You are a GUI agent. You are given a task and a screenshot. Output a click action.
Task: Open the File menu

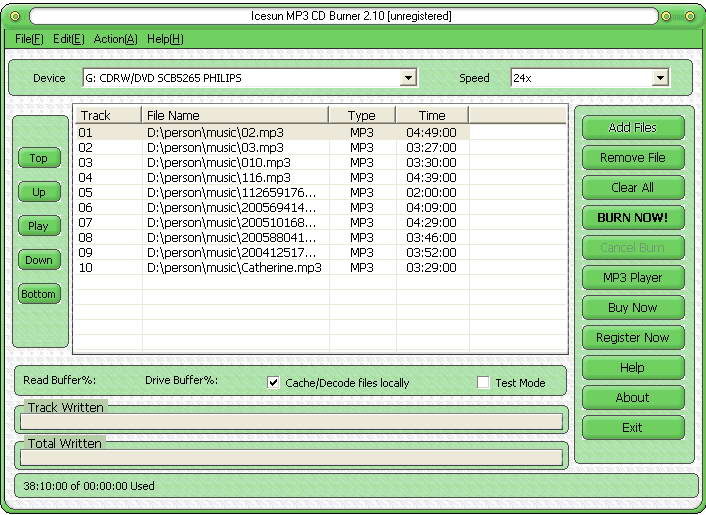tap(29, 39)
